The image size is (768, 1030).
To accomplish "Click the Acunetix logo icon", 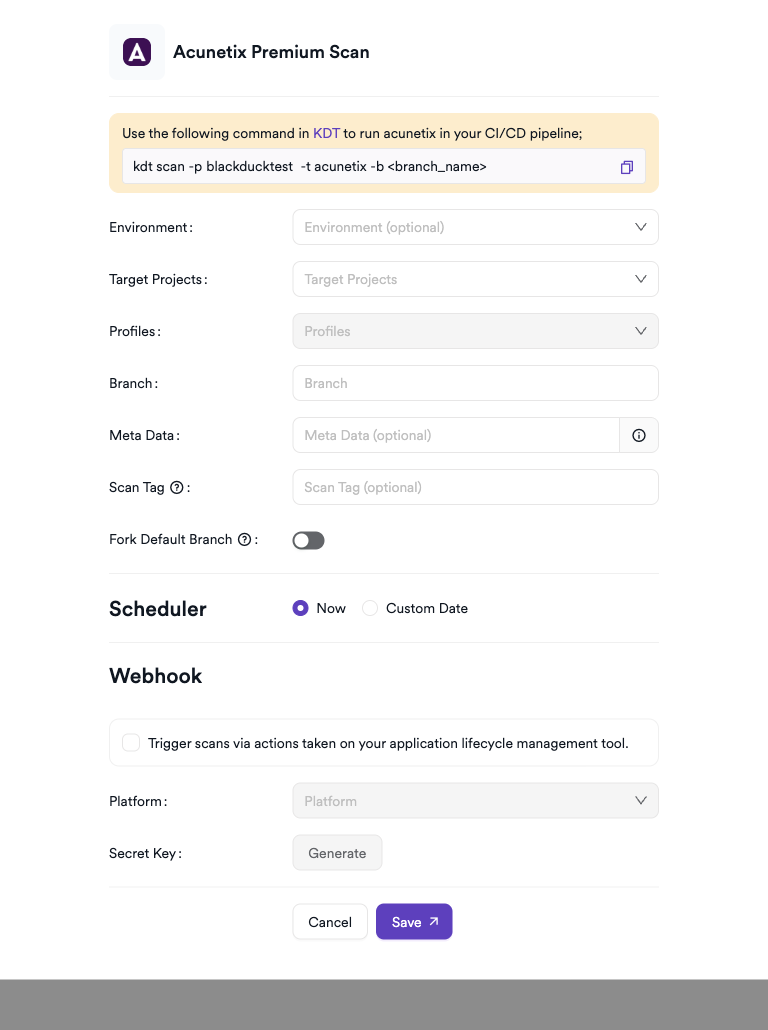I will click(x=137, y=52).
